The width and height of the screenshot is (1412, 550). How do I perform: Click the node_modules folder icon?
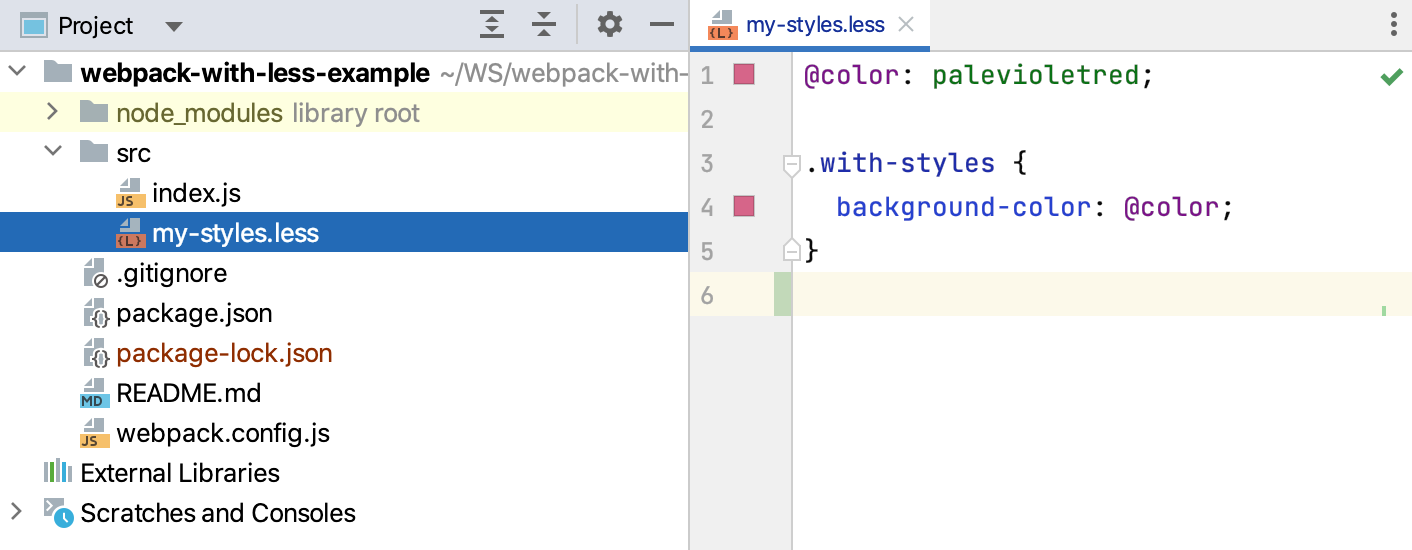(94, 112)
